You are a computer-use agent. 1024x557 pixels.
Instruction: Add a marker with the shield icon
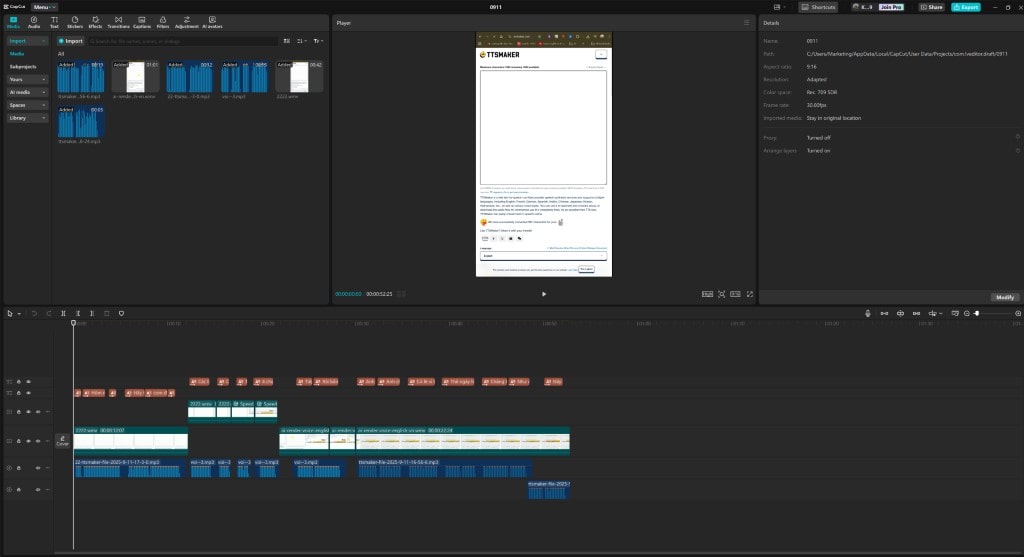(121, 313)
